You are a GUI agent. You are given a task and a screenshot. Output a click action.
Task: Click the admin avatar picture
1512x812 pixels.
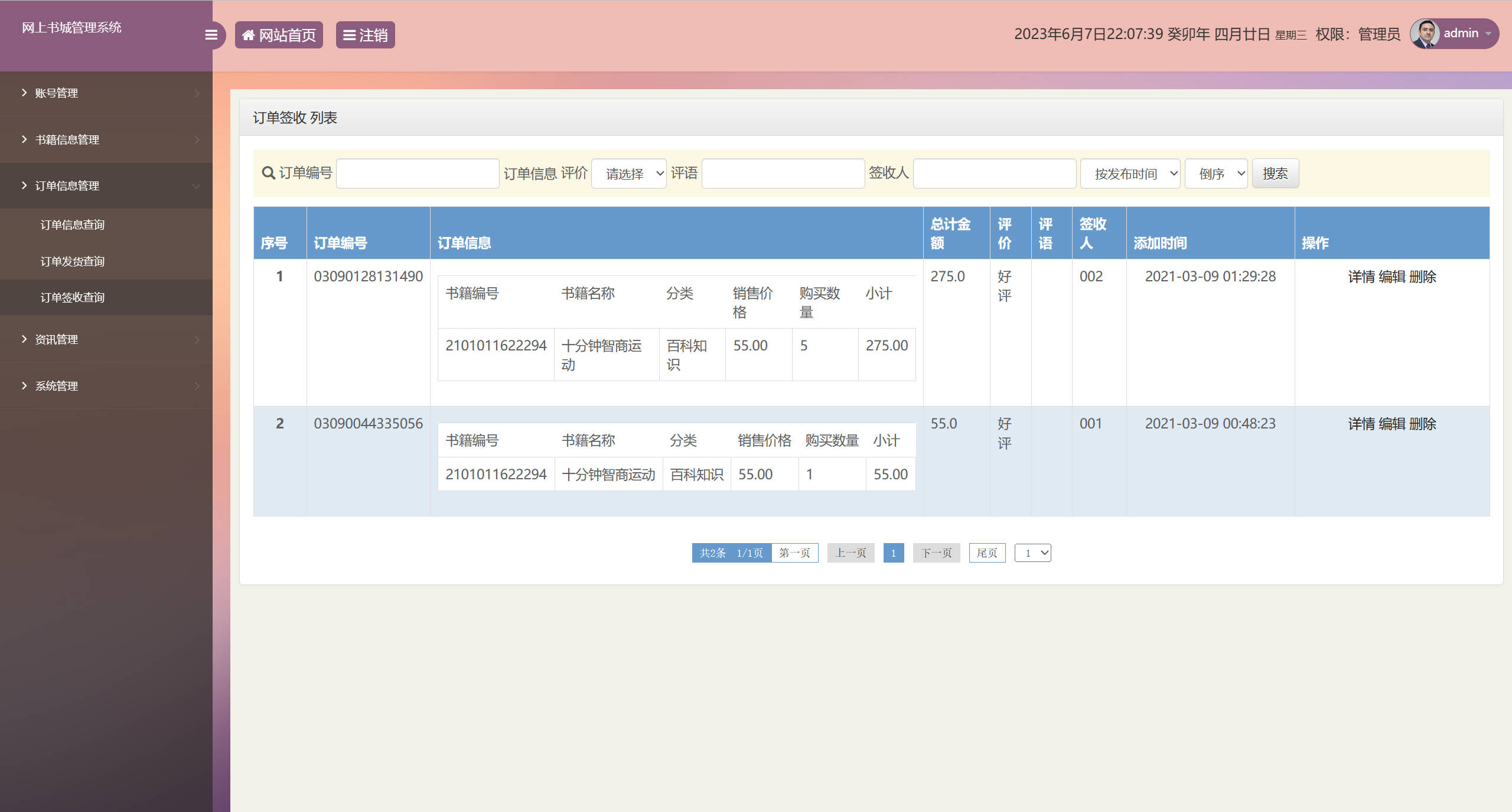click(1426, 33)
